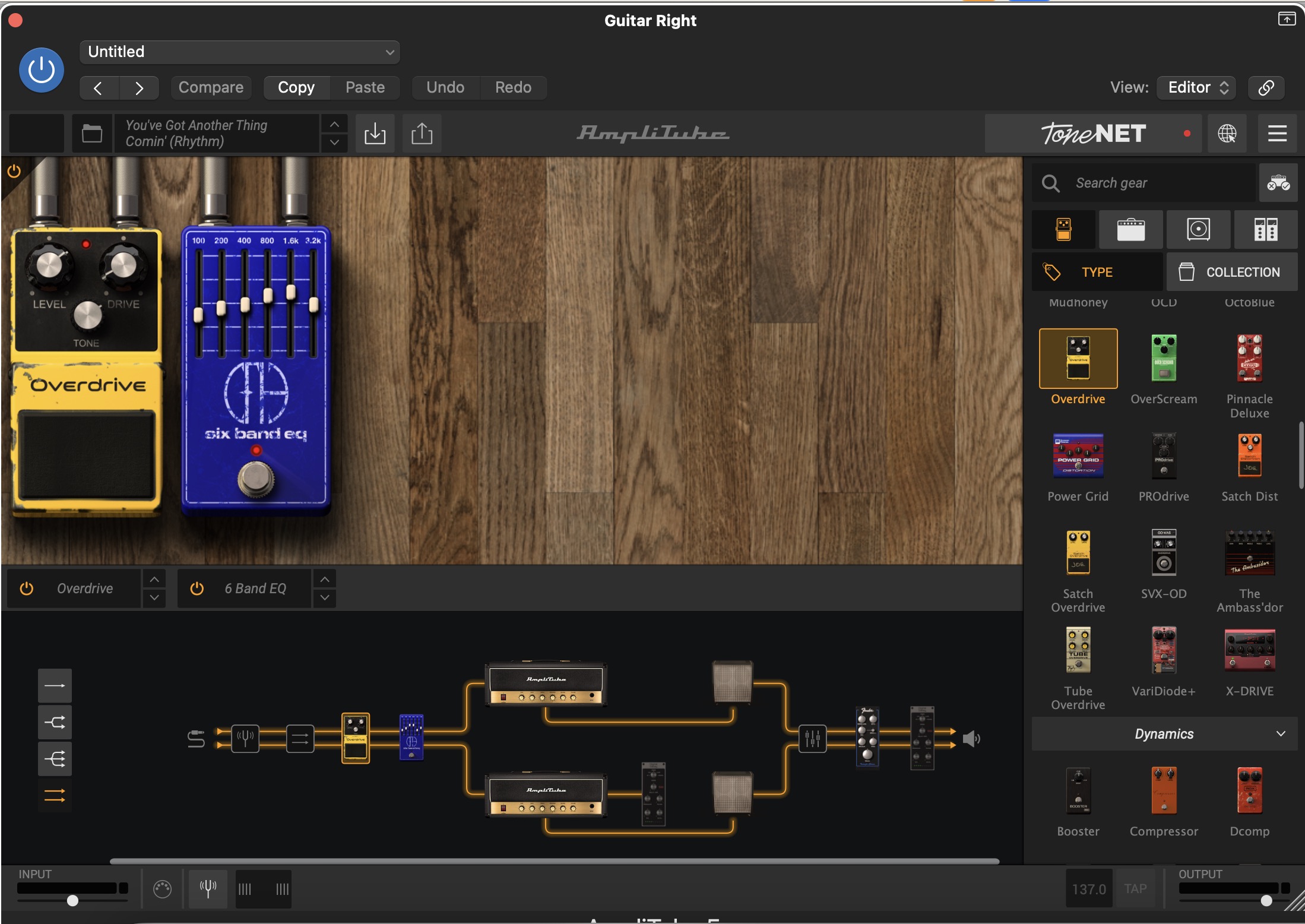The width and height of the screenshot is (1305, 924).
Task: Switch to the COLLECTION tab
Action: (x=1232, y=272)
